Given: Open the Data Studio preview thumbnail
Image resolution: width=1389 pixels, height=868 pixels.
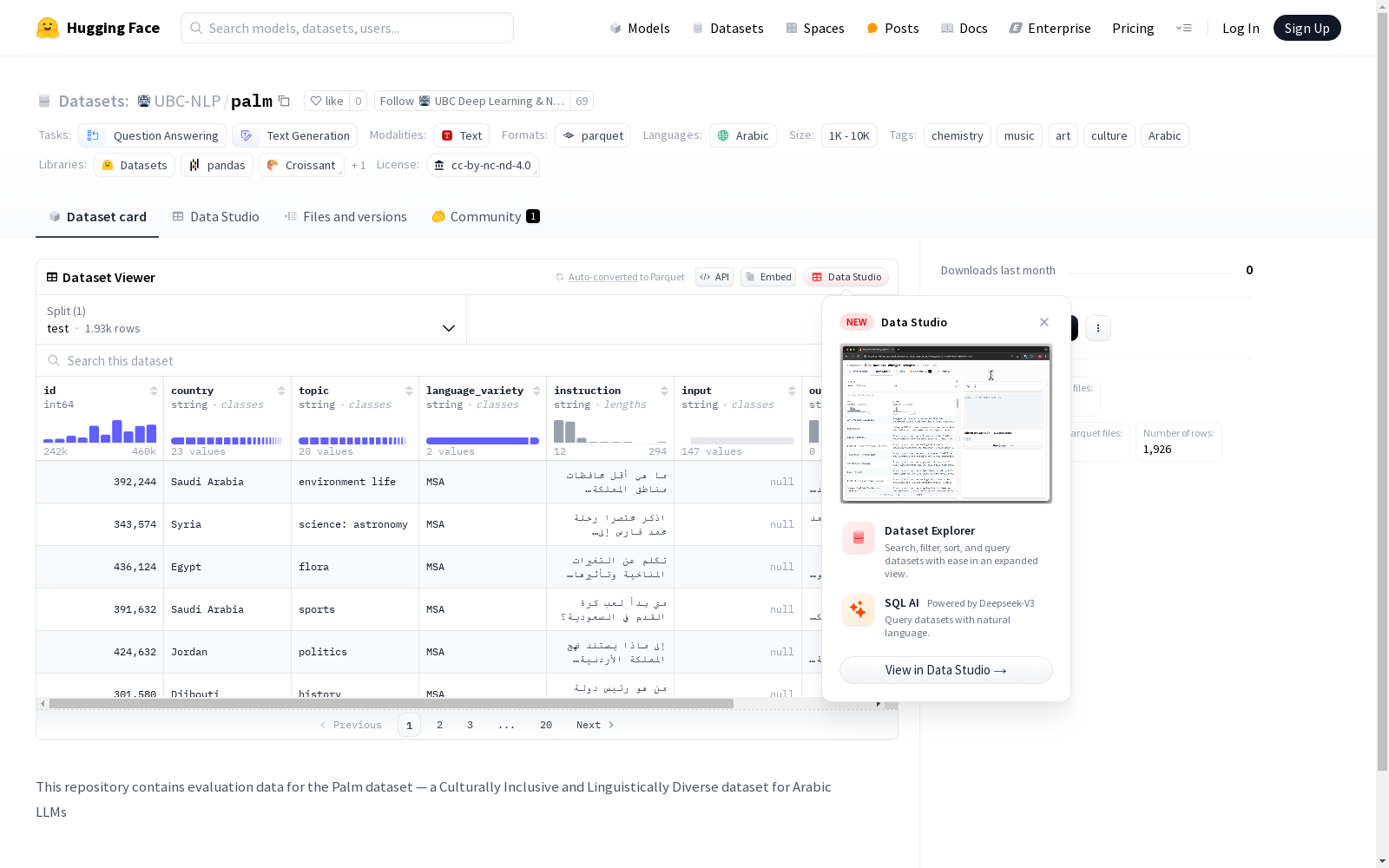Looking at the screenshot, I should [946, 424].
